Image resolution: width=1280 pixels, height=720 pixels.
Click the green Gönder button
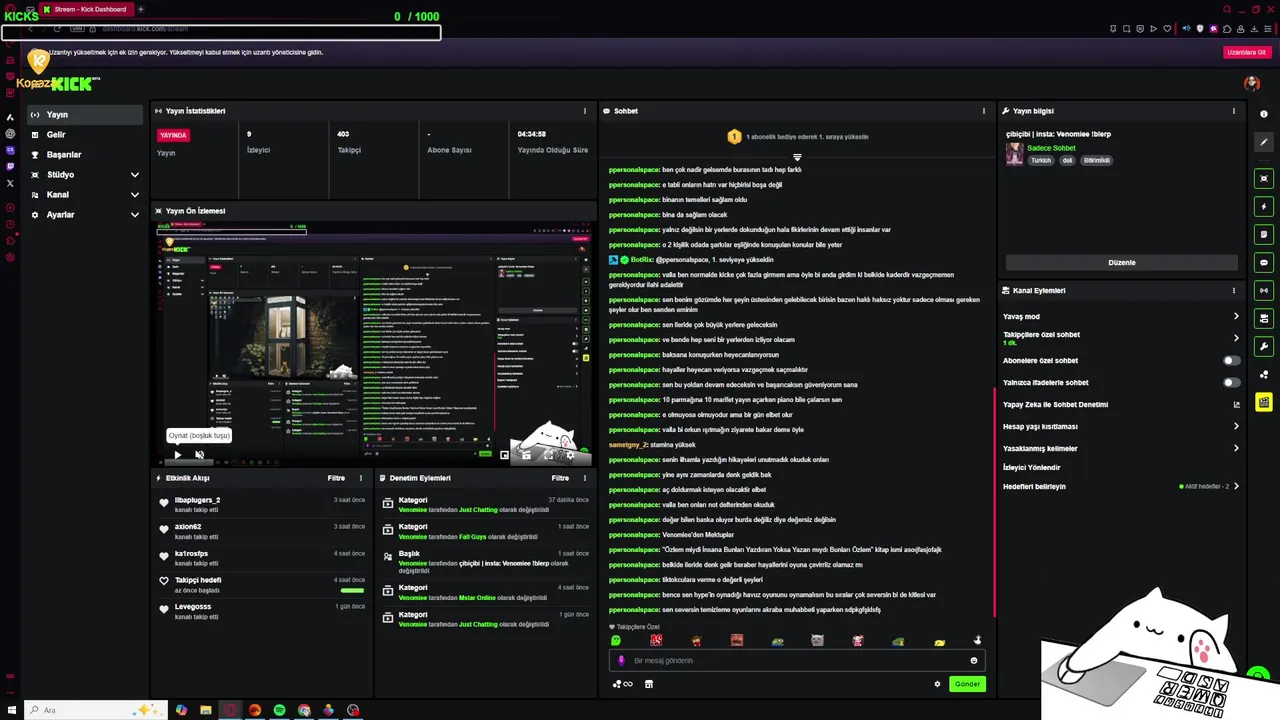(x=967, y=684)
